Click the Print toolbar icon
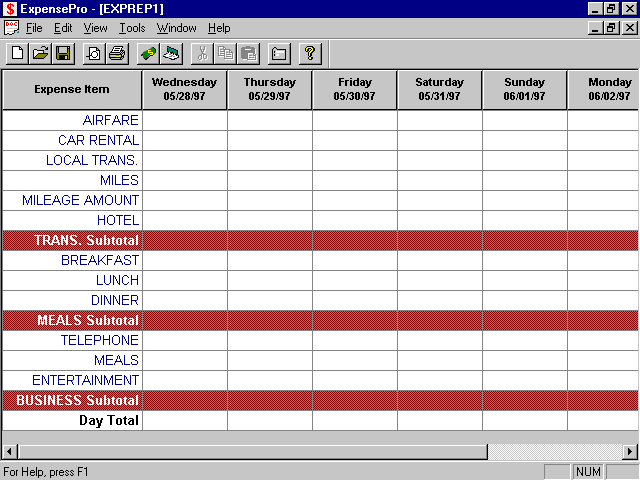This screenshot has height=480, width=640. 117,53
